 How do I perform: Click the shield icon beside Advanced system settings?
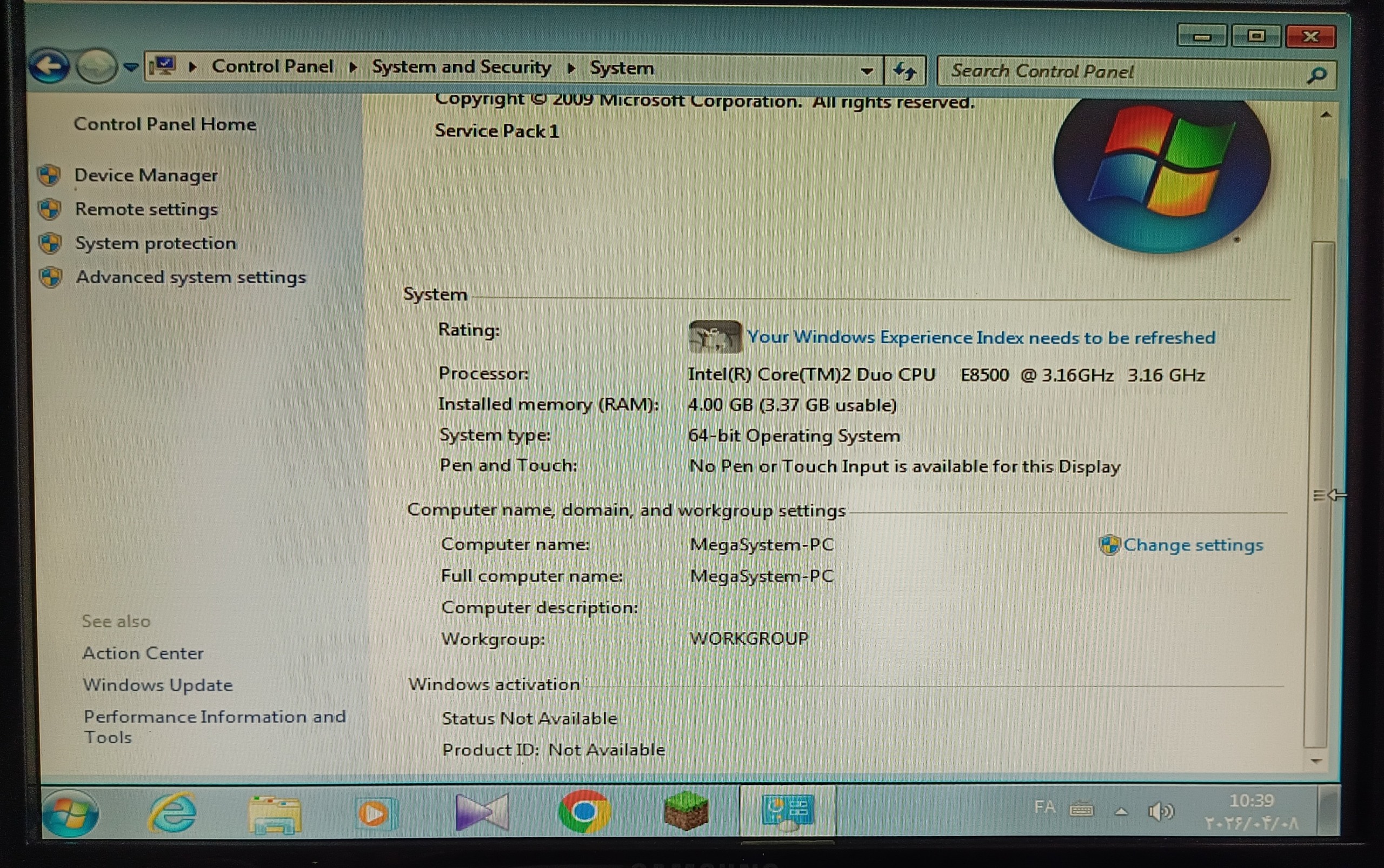(51, 277)
